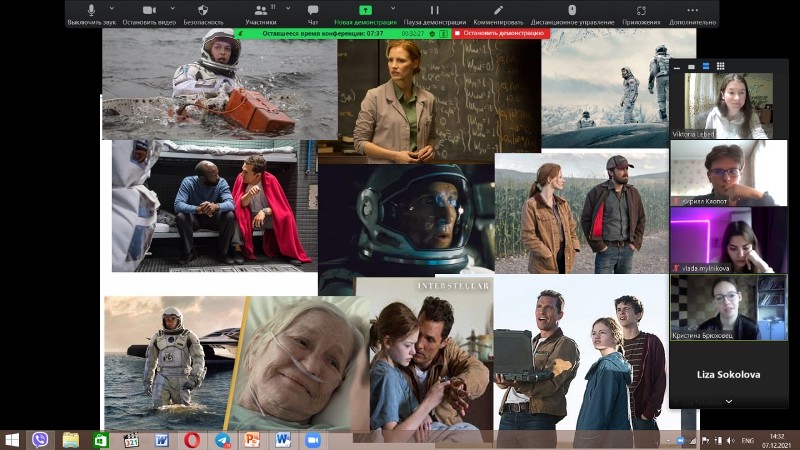Viewport: 800px width, 450px height.
Task: Open the Приложения apps menu
Action: tap(642, 11)
